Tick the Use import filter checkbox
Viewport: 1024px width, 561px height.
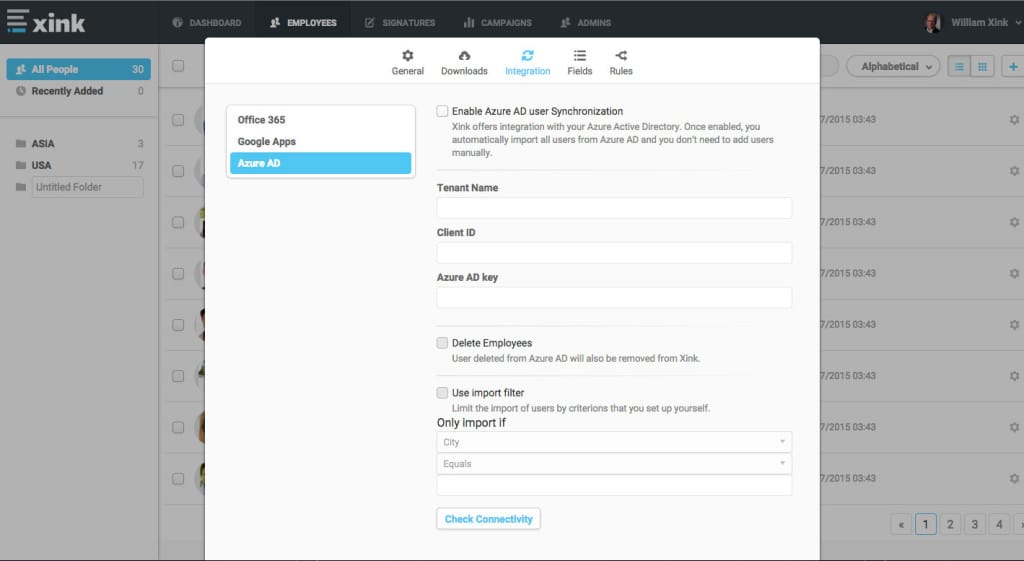tap(442, 393)
